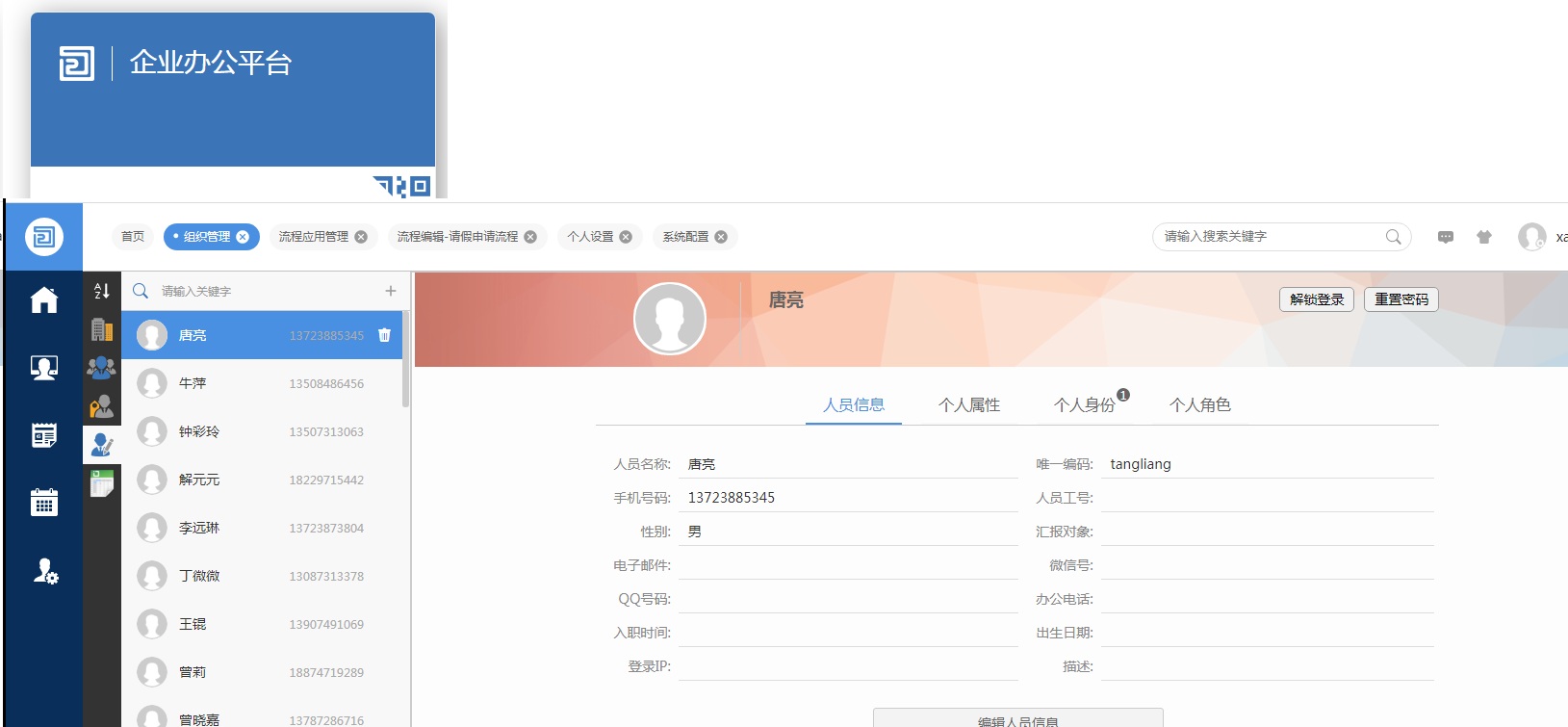Click the person list scrollbar
Screen dimensions: 1568x727
(405, 358)
